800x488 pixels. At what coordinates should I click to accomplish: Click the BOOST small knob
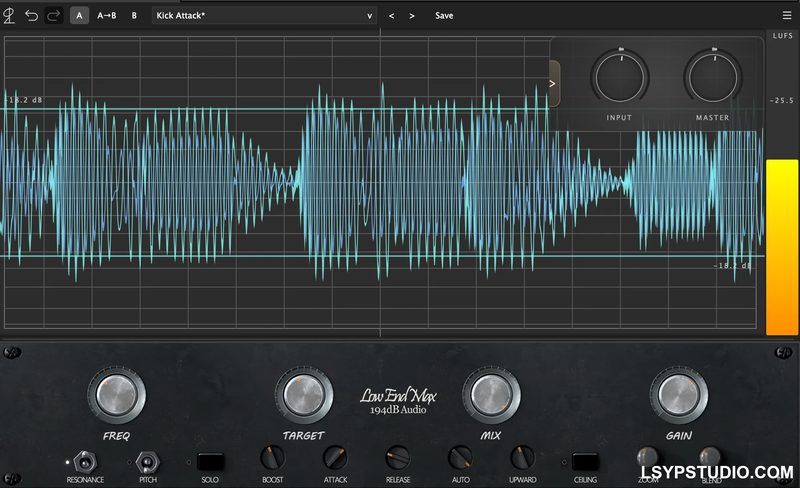coord(272,457)
